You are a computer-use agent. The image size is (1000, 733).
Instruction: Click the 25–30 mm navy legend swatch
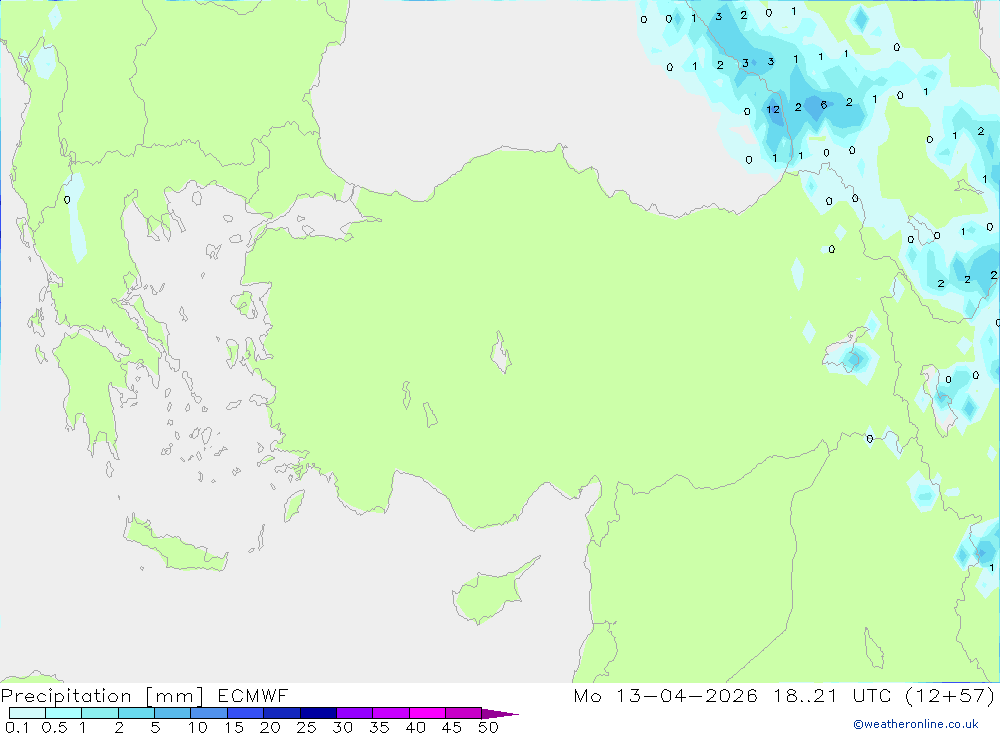pyautogui.click(x=318, y=713)
